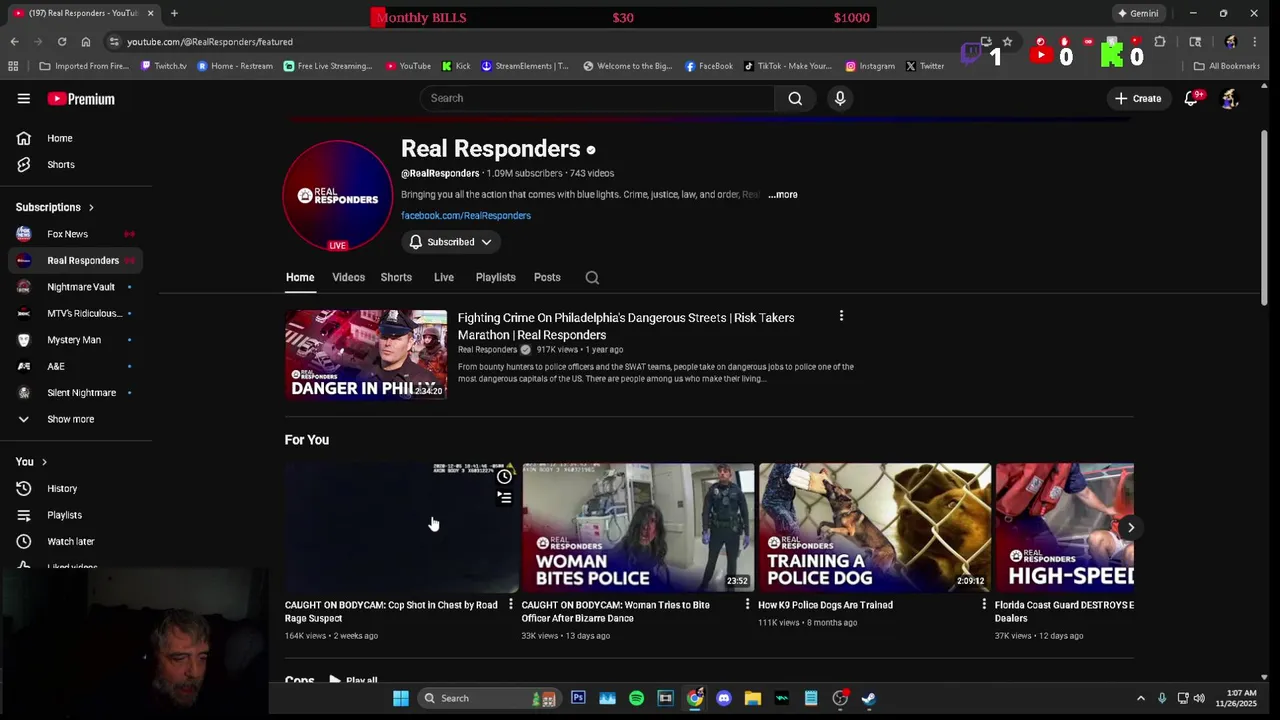
Task: Open the Danger in Philly thumbnail
Action: 366,354
